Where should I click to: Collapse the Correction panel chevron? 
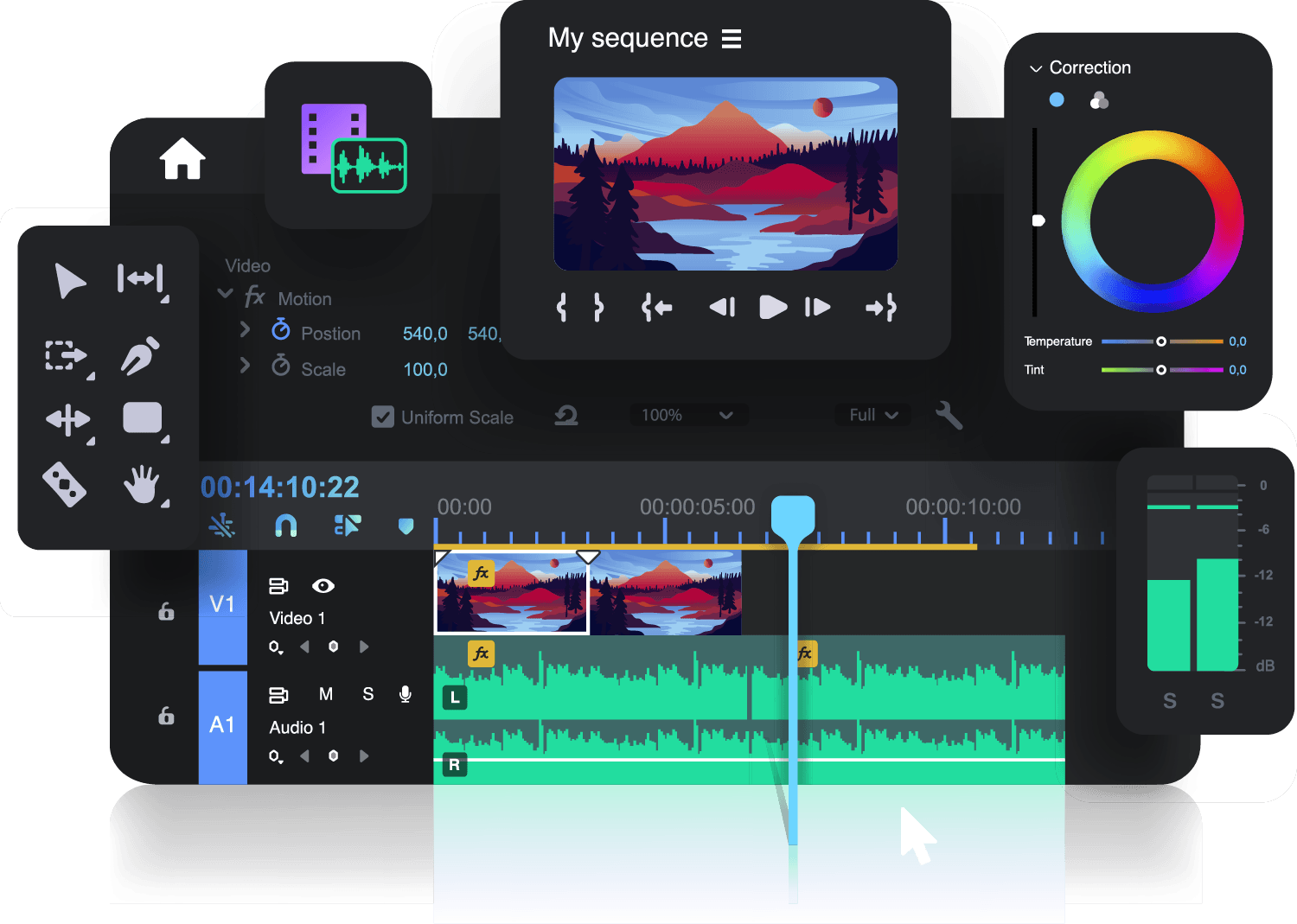coord(1036,68)
